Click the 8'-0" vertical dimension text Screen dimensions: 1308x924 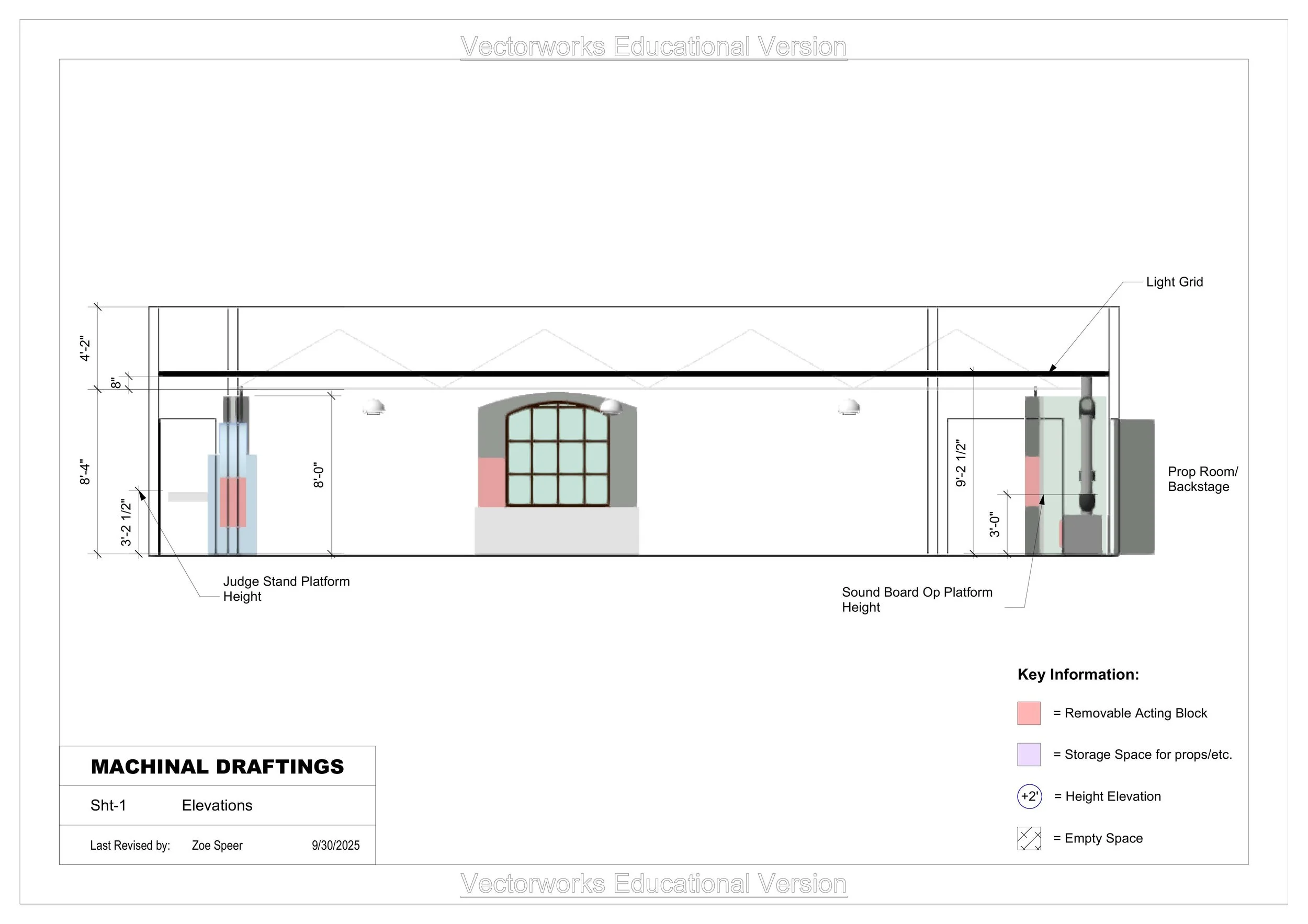coord(319,475)
